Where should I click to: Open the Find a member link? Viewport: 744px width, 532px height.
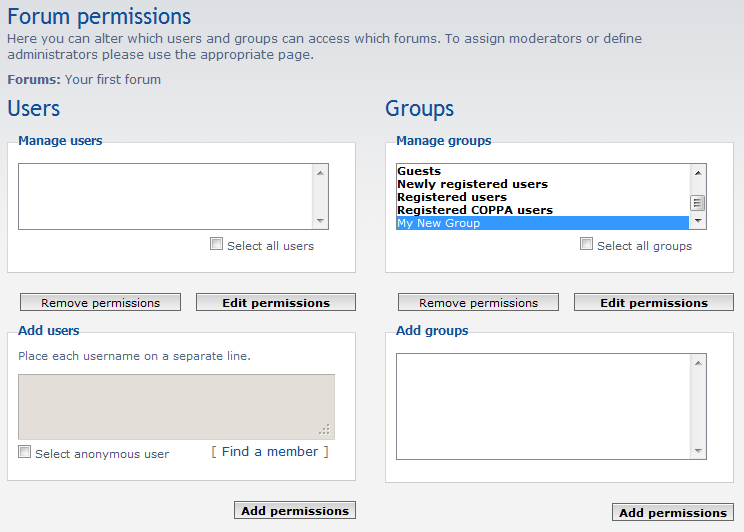[x=270, y=452]
